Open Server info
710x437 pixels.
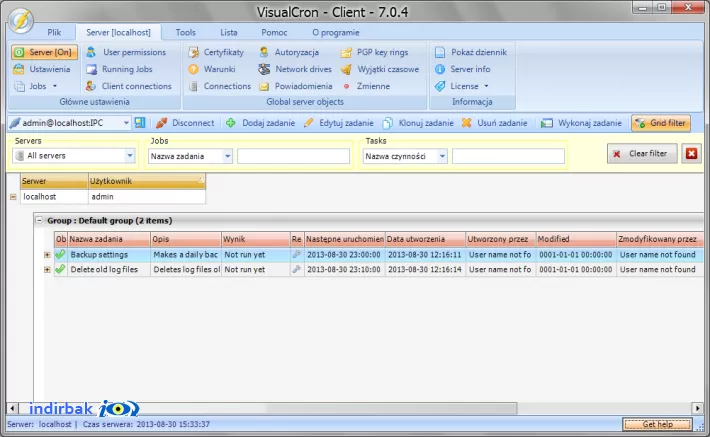click(462, 69)
